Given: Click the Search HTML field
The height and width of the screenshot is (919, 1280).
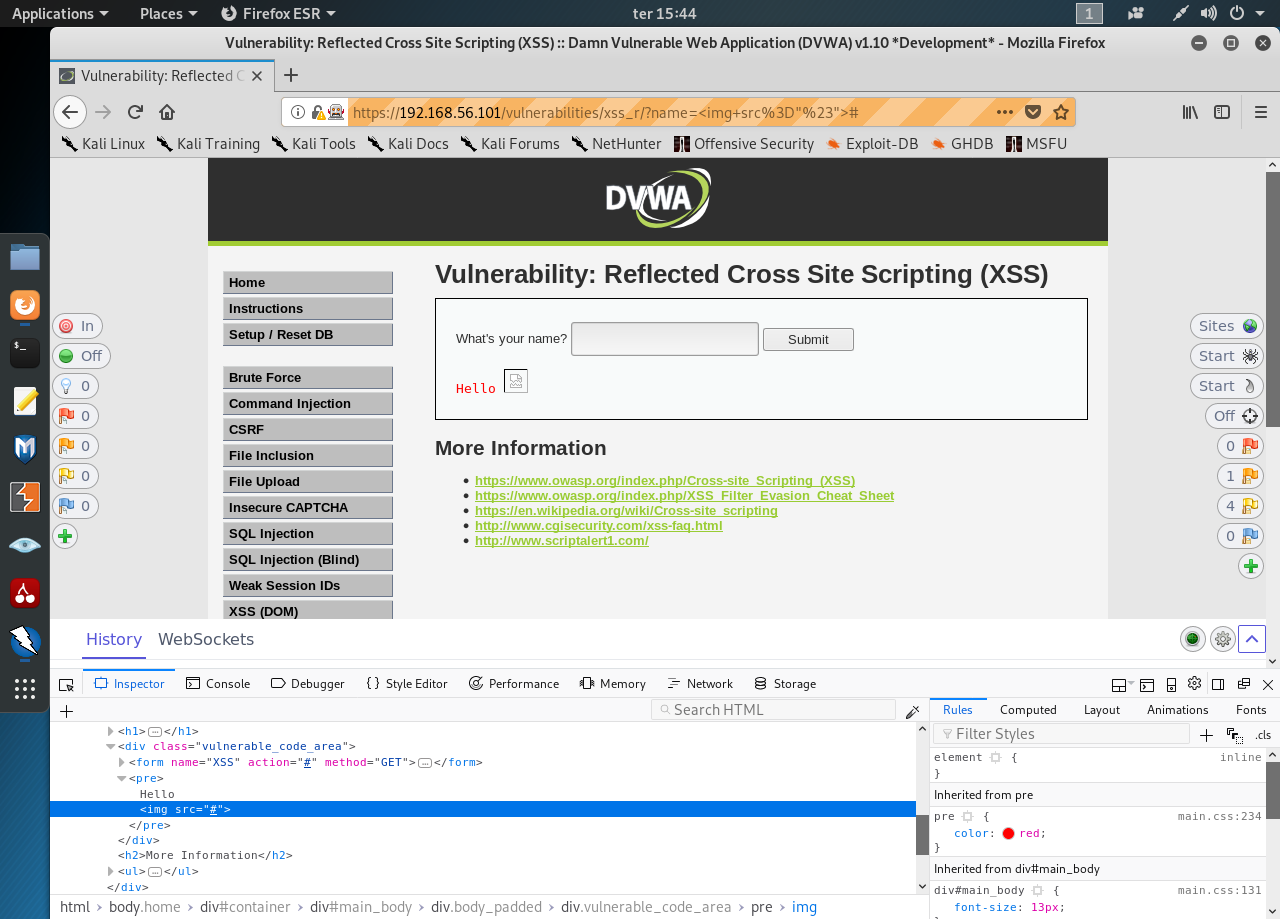Looking at the screenshot, I should (773, 710).
